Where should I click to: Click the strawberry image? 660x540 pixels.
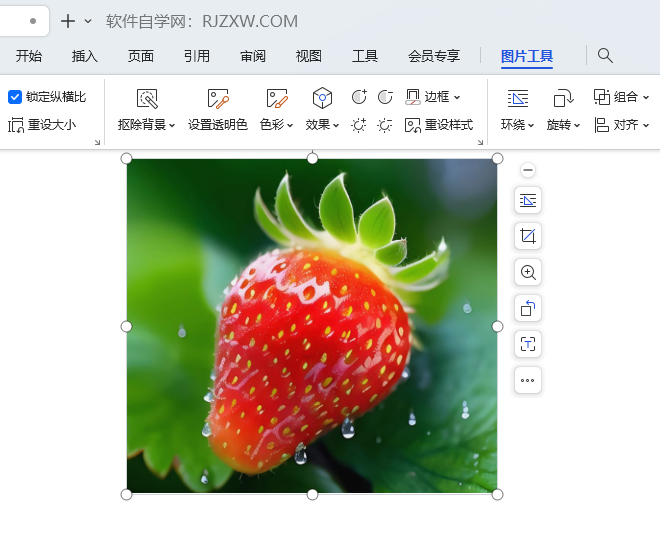[x=312, y=326]
